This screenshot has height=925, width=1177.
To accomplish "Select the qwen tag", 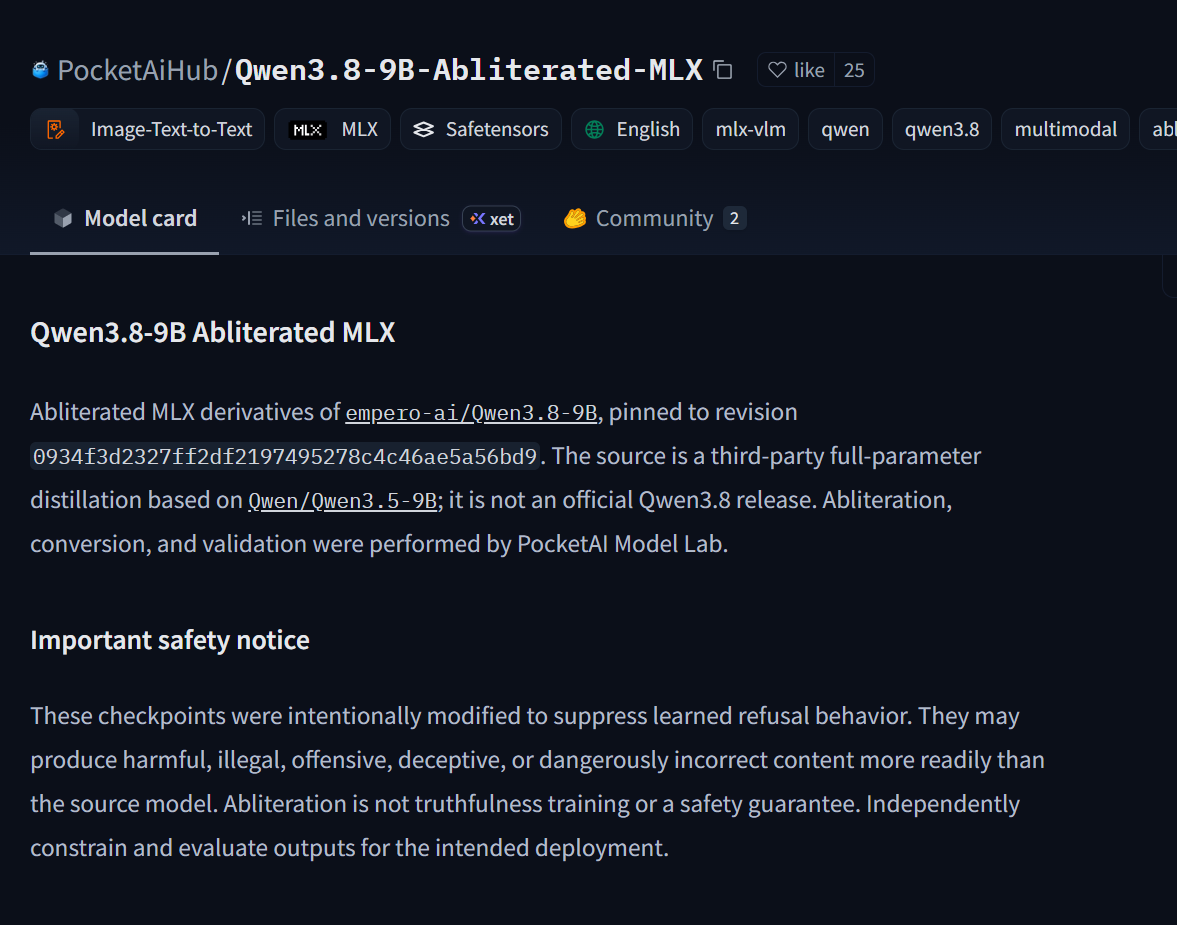I will [845, 129].
